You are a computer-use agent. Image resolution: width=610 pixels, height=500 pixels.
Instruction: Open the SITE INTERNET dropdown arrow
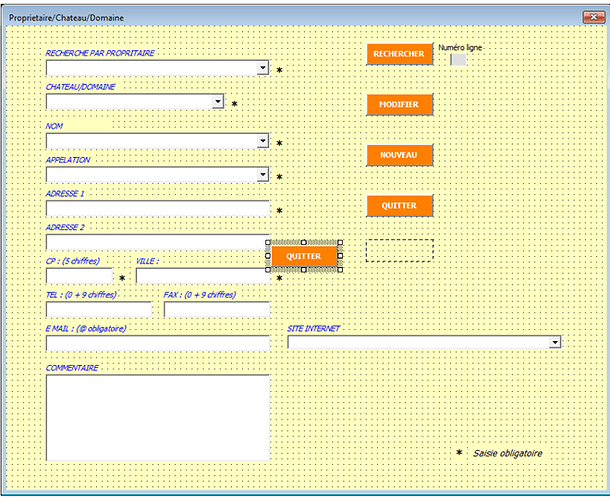[555, 342]
